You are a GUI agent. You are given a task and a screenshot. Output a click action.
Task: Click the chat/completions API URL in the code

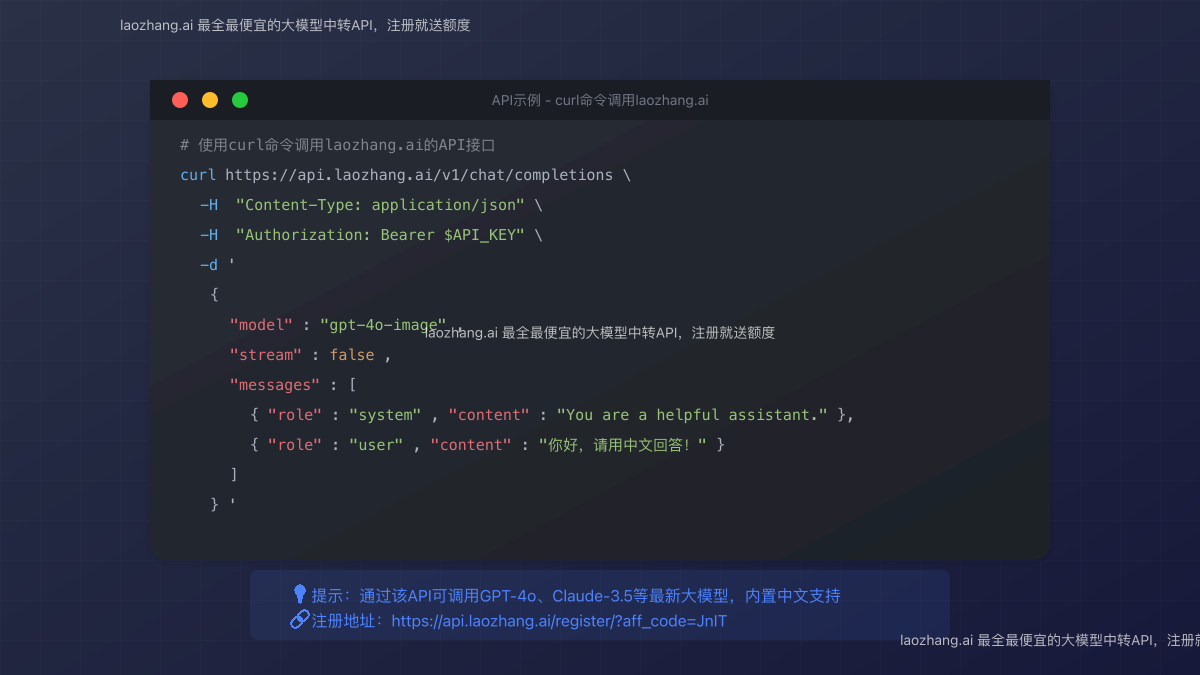(x=419, y=175)
